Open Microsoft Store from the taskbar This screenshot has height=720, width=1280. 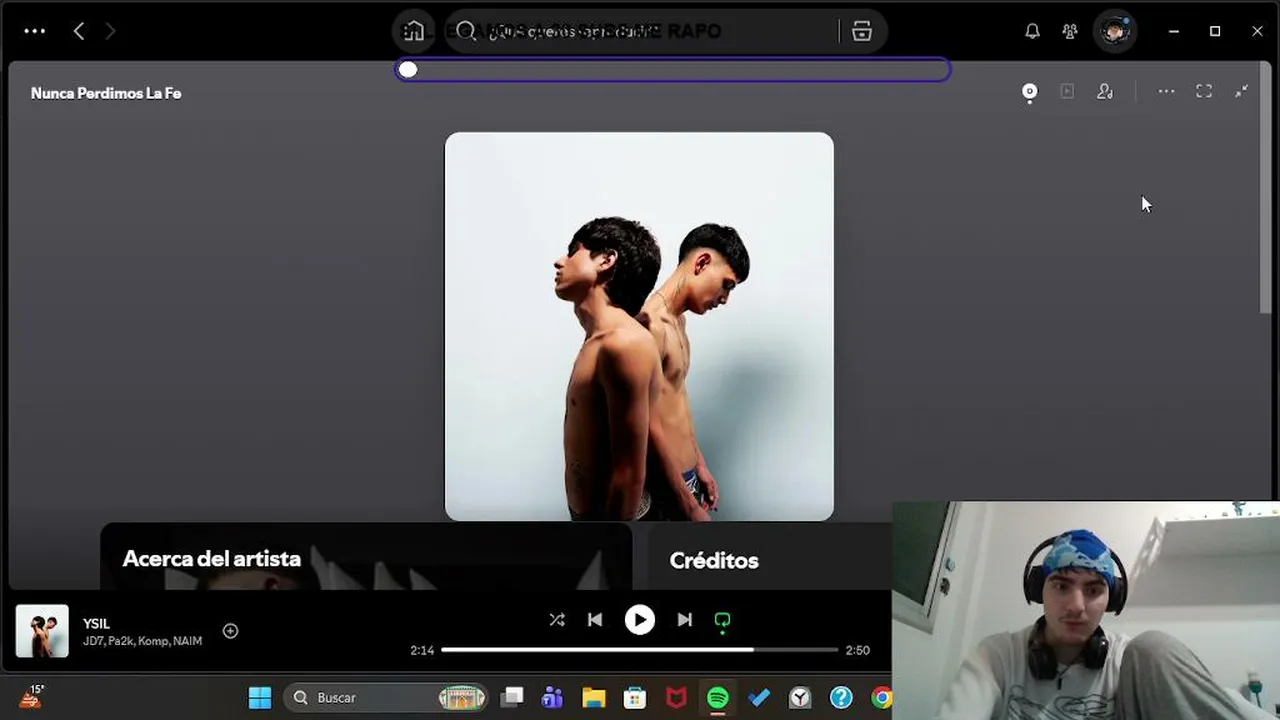pos(635,697)
